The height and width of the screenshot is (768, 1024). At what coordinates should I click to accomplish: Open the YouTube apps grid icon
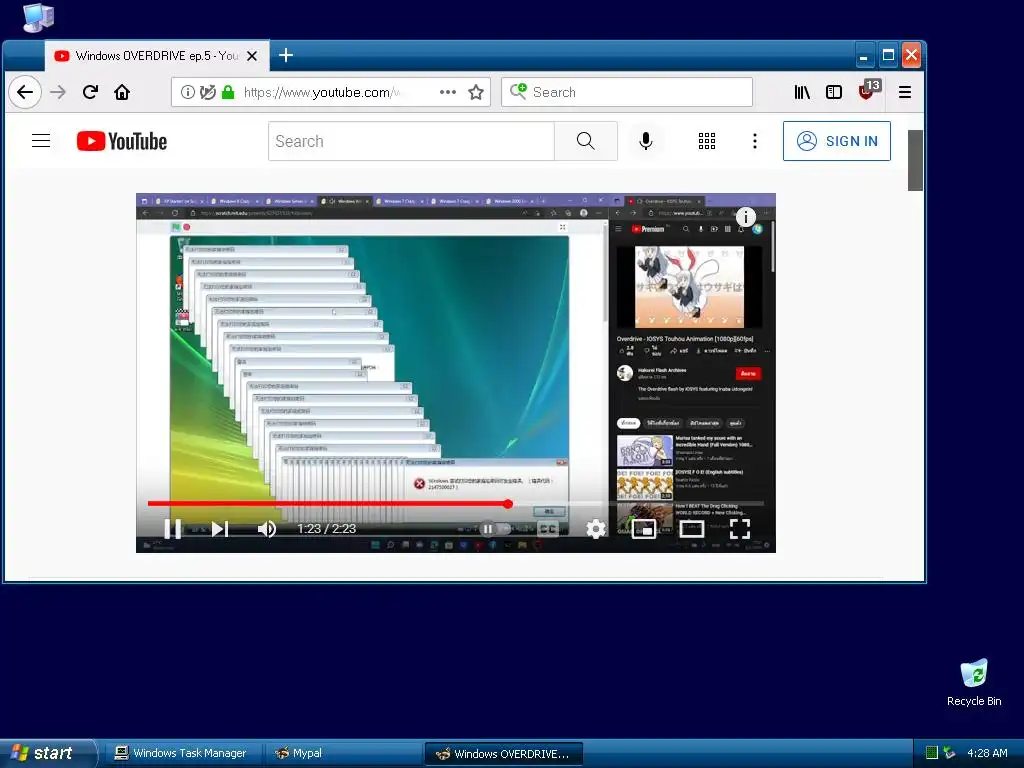pyautogui.click(x=707, y=141)
